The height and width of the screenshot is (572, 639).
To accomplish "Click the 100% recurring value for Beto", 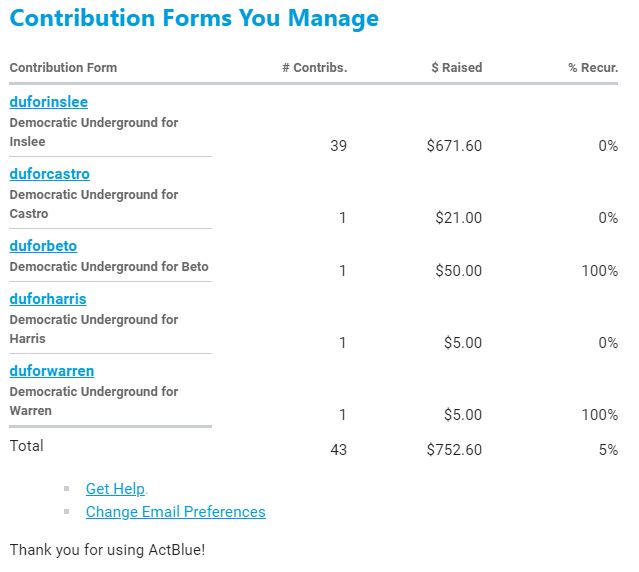I will [599, 271].
